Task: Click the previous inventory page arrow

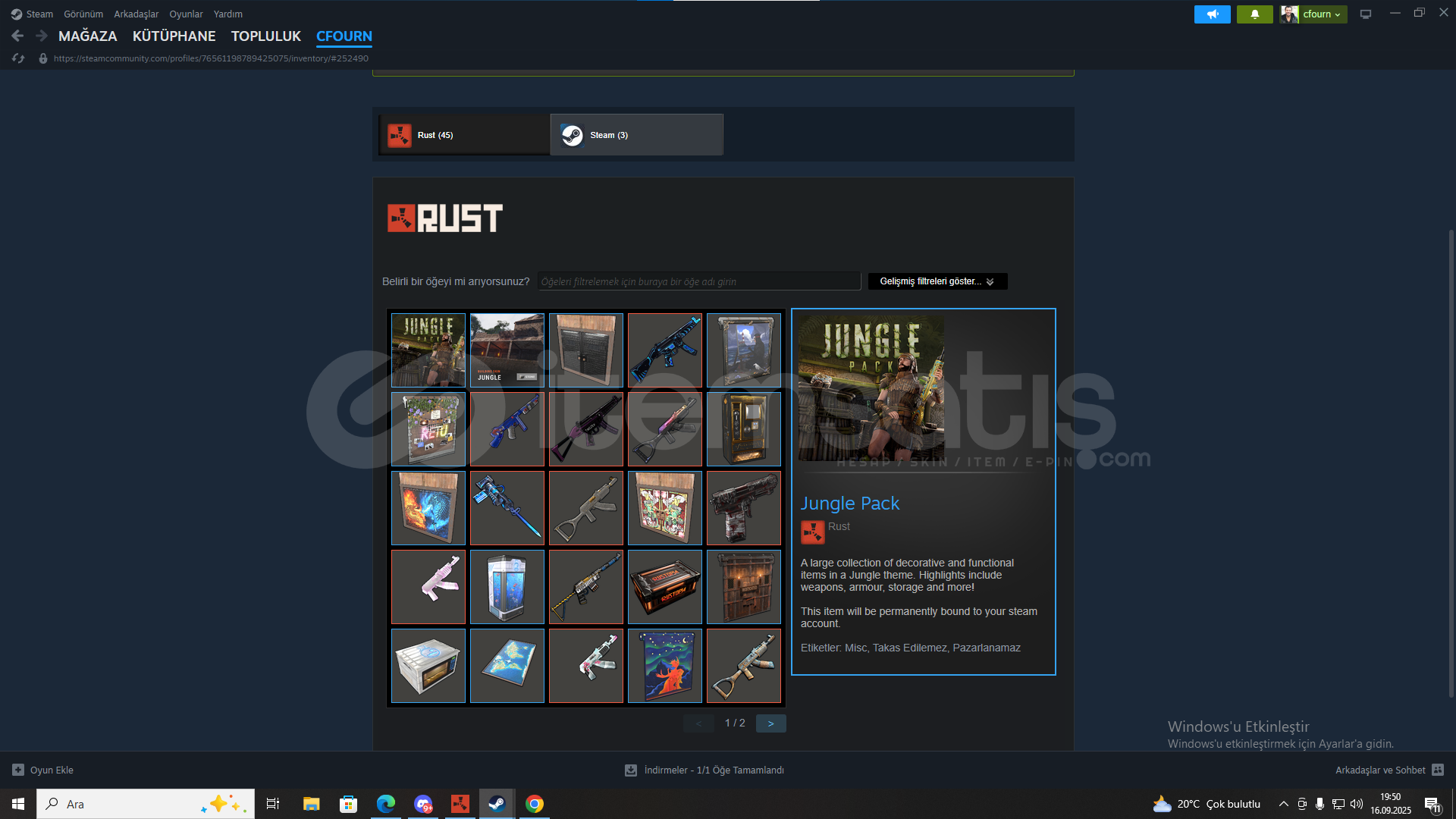Action: (698, 723)
